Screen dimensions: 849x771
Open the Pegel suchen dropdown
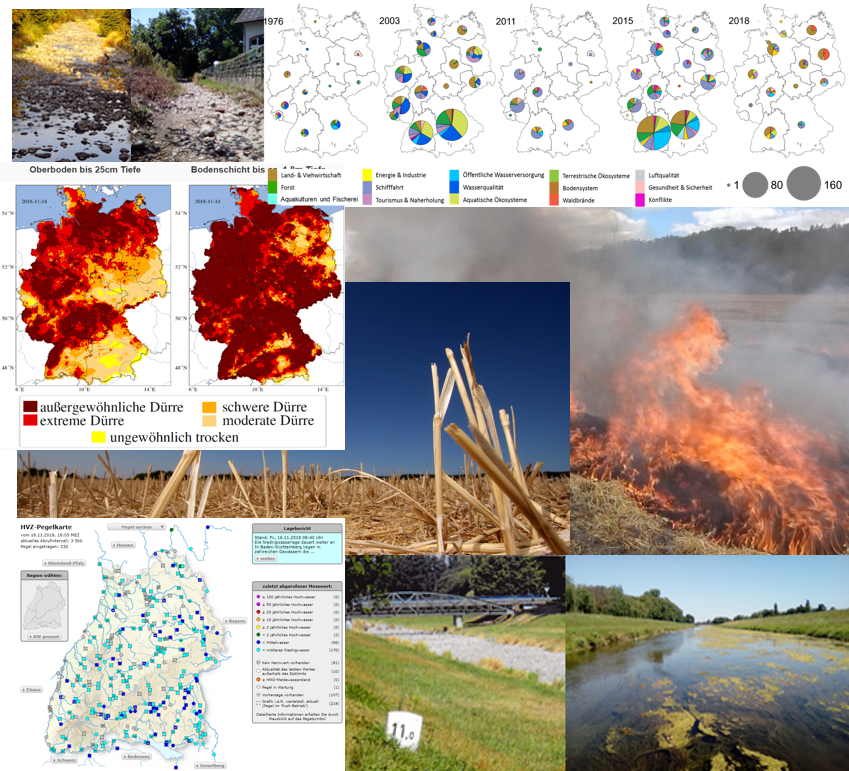136,527
